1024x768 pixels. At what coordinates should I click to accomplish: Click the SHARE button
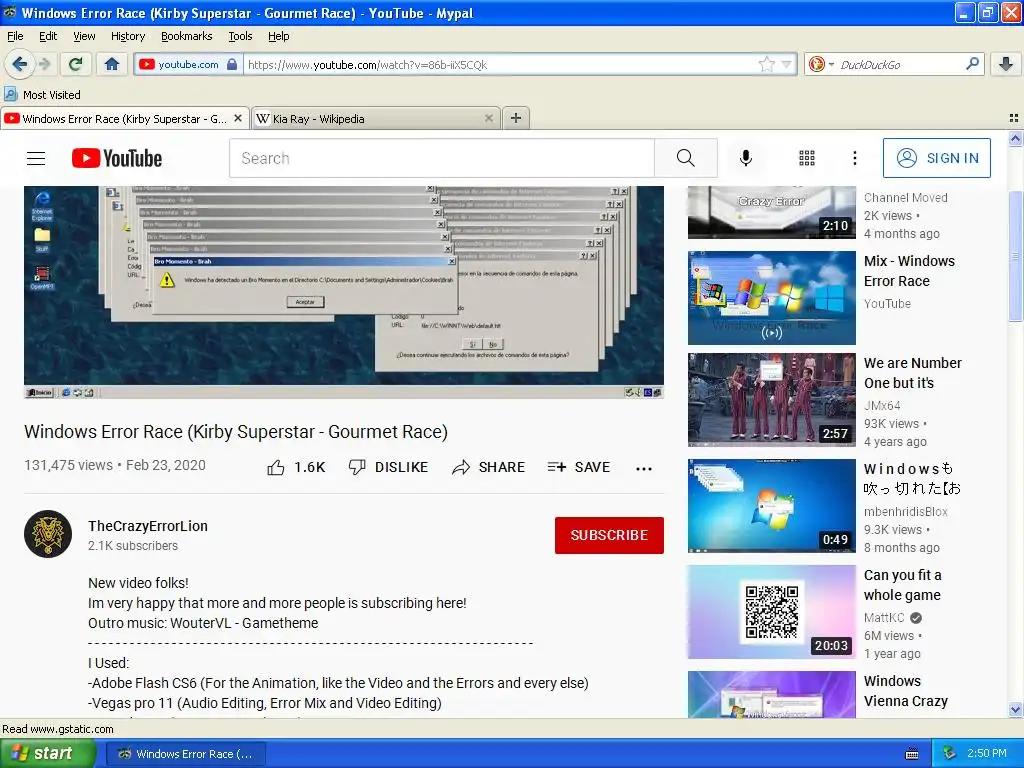(x=488, y=467)
